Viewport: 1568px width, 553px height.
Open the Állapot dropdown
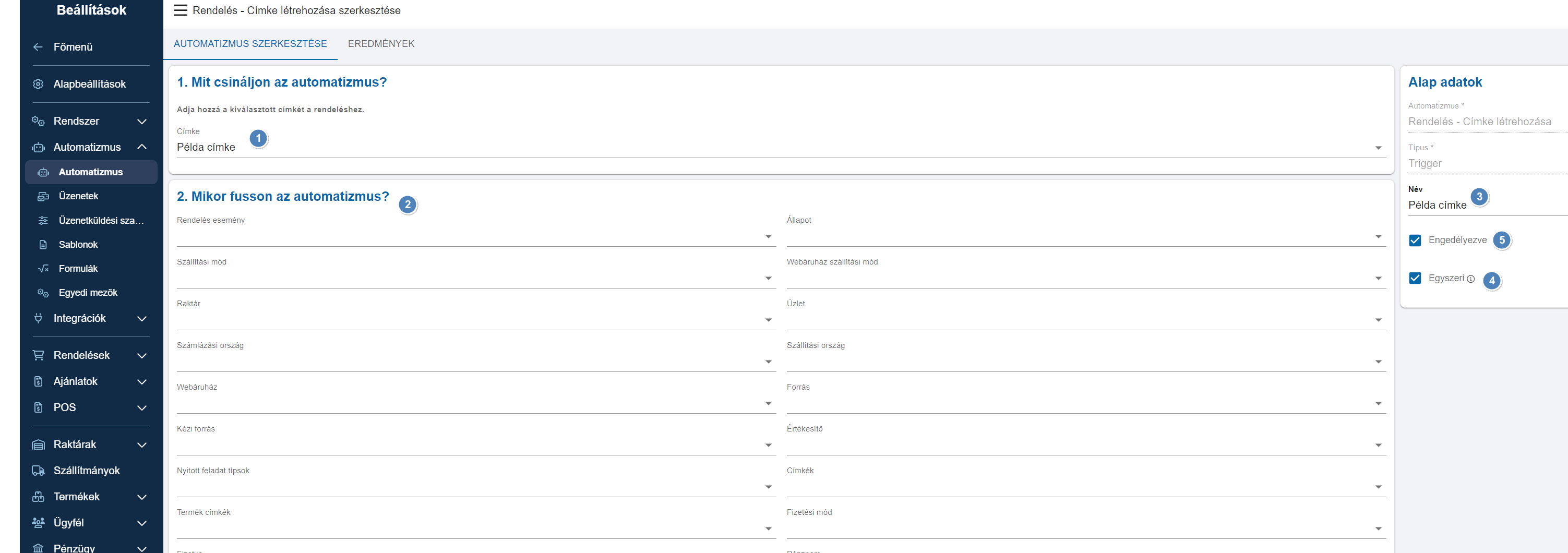point(1086,236)
